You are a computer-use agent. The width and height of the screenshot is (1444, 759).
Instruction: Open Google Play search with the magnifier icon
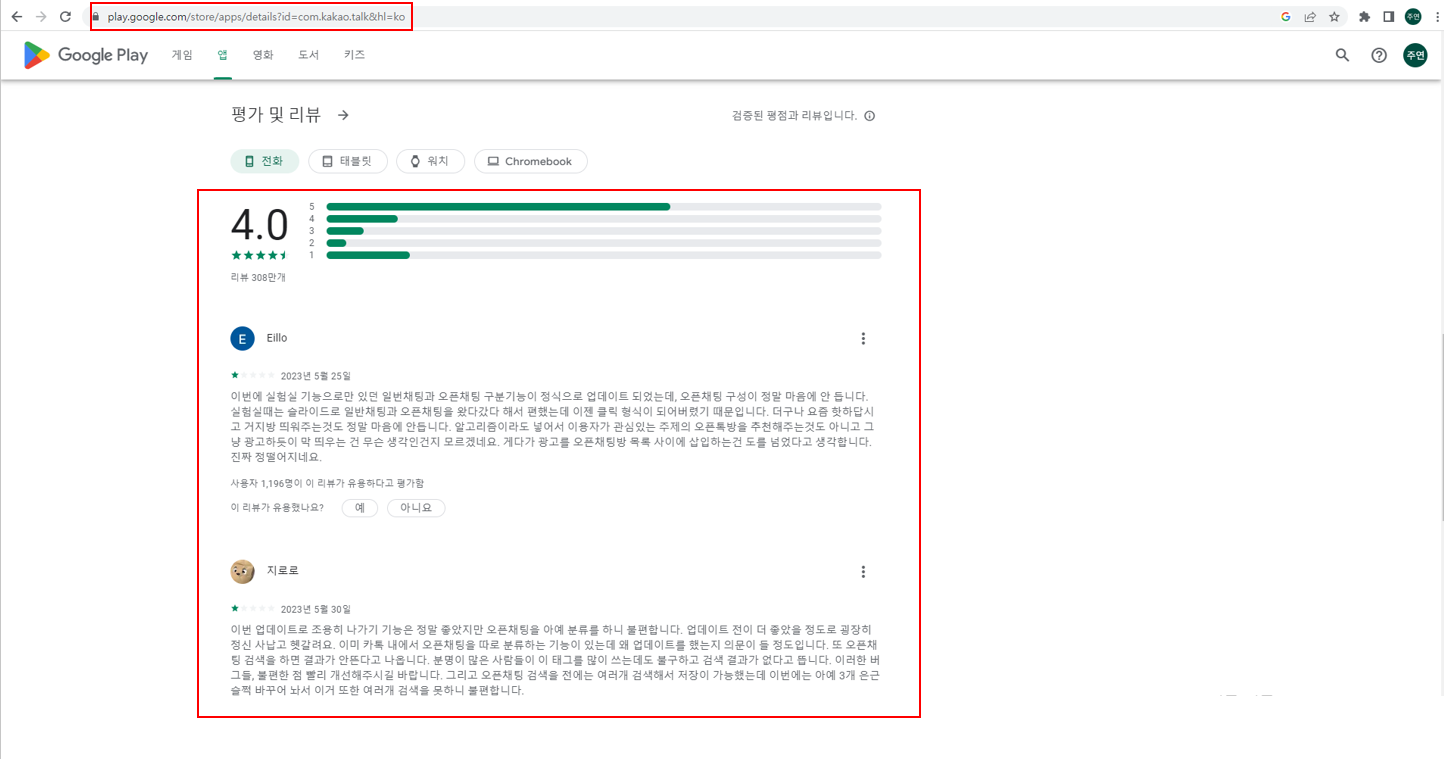tap(1343, 55)
